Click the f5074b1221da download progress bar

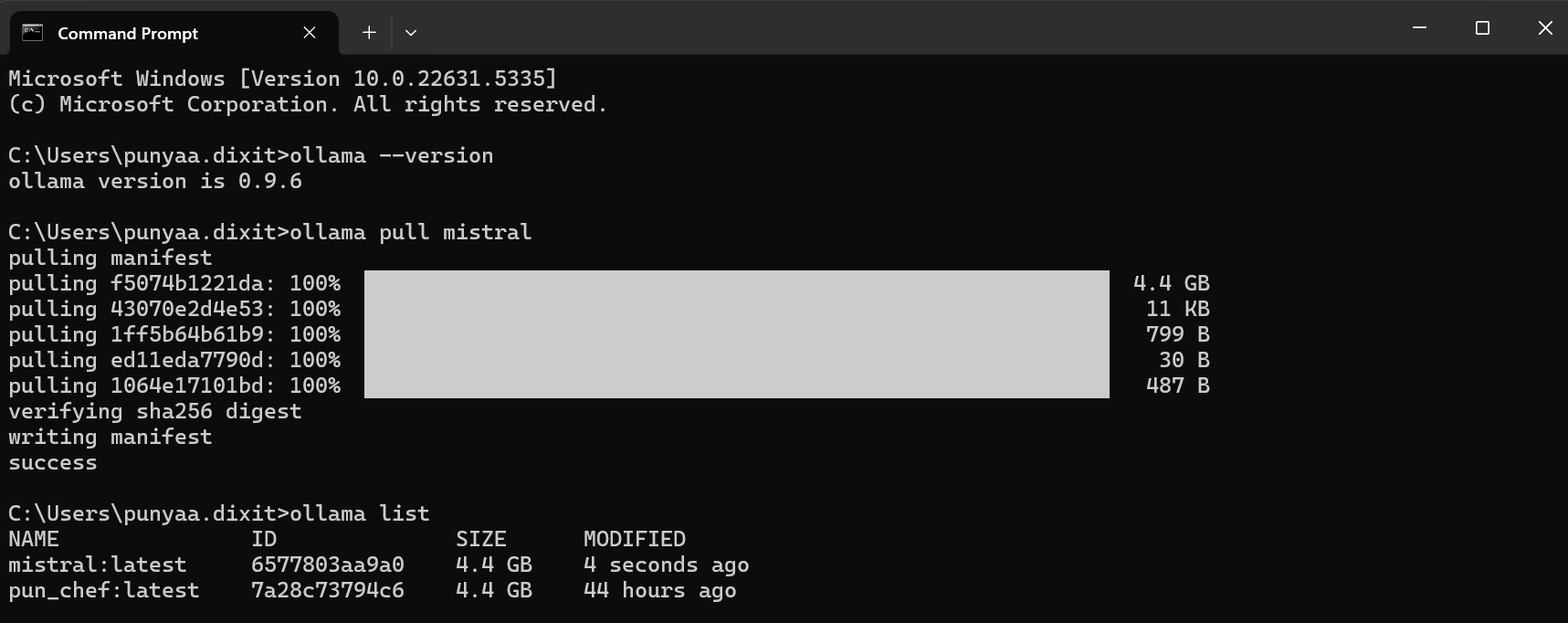[736, 283]
